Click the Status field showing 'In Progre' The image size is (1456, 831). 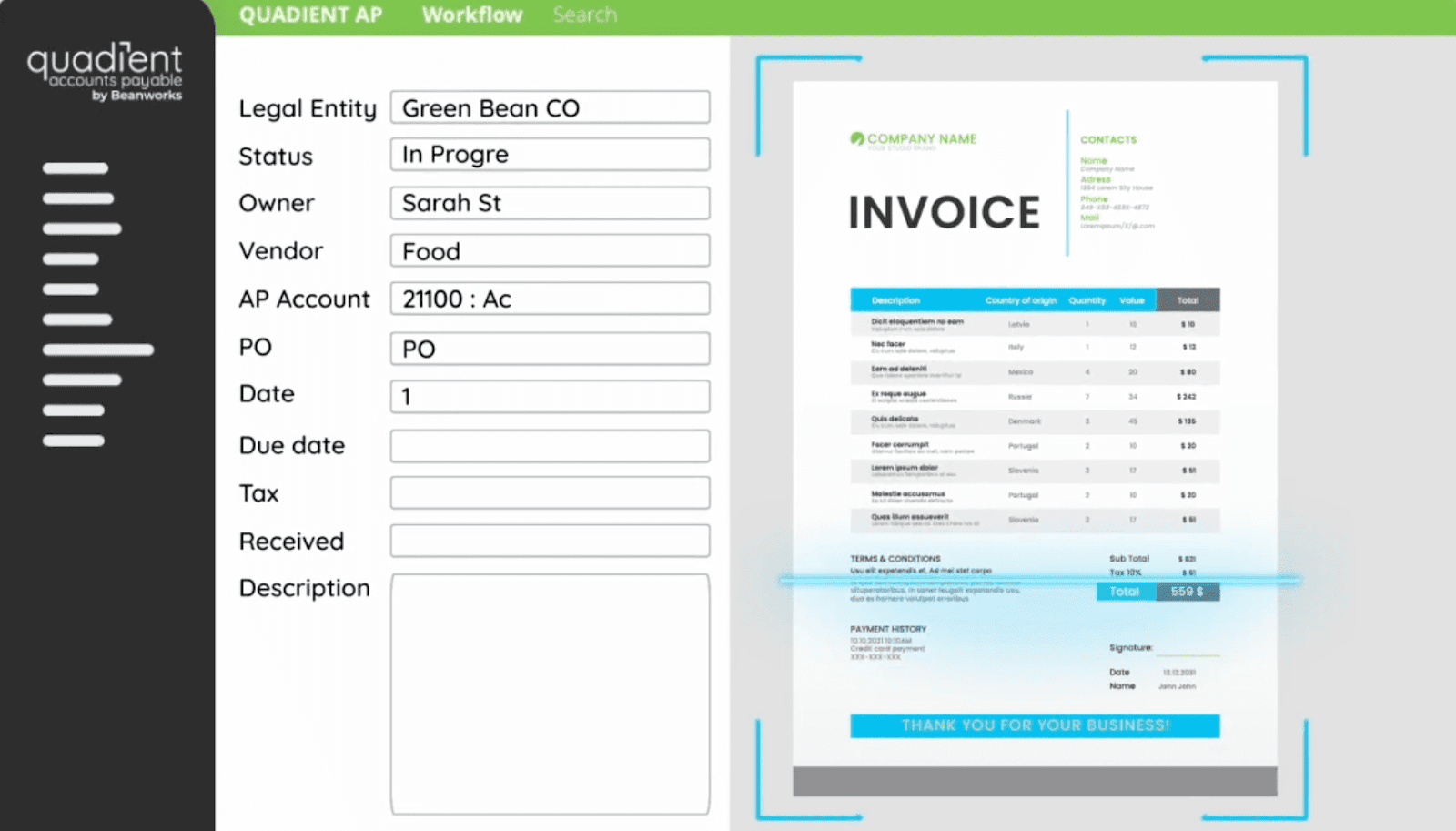[550, 154]
